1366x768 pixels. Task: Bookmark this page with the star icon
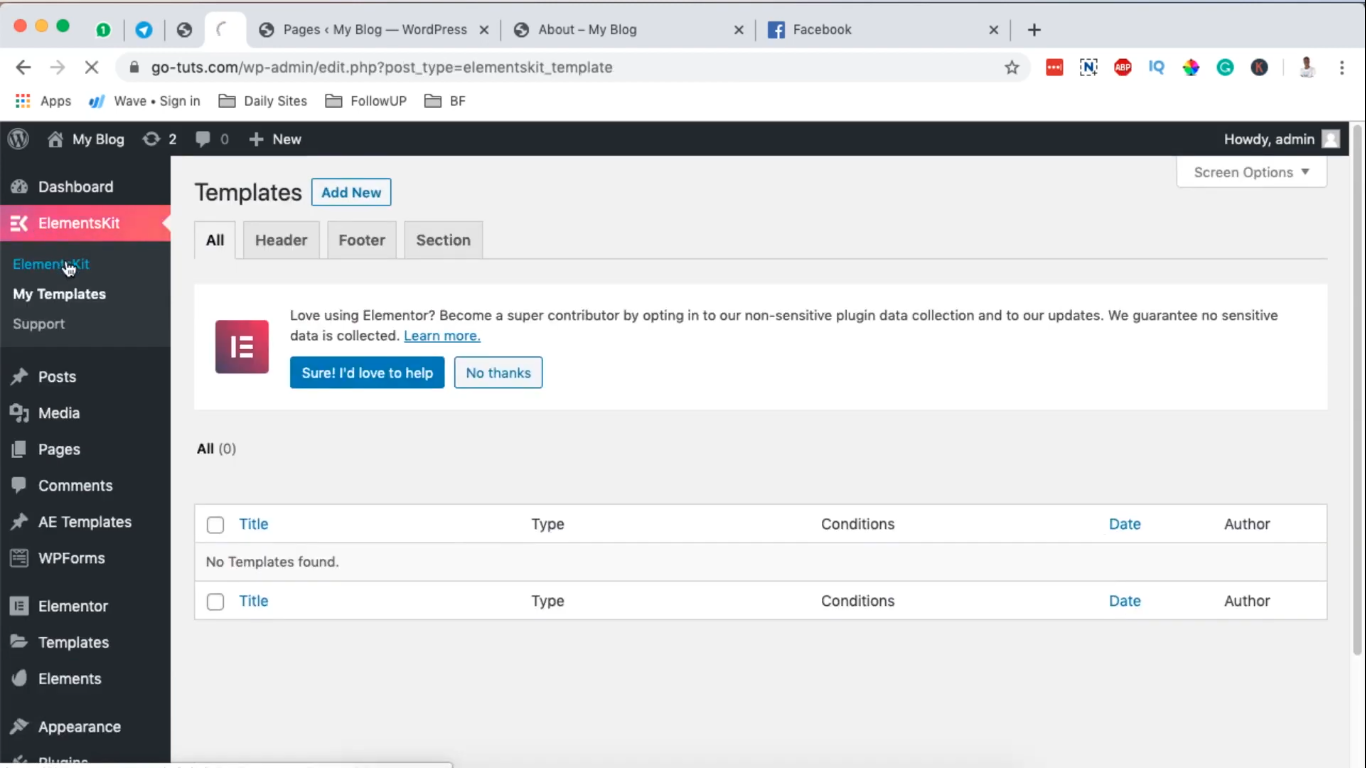pos(1012,67)
